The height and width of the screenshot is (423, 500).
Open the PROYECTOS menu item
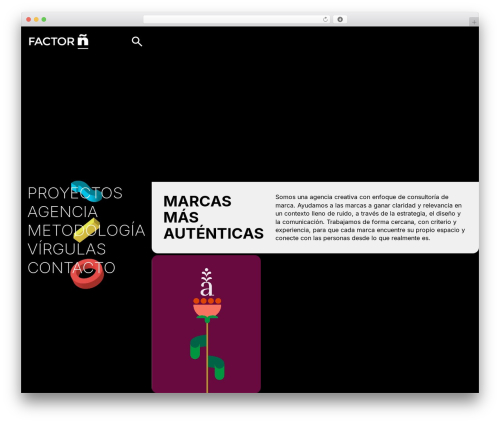tap(75, 193)
